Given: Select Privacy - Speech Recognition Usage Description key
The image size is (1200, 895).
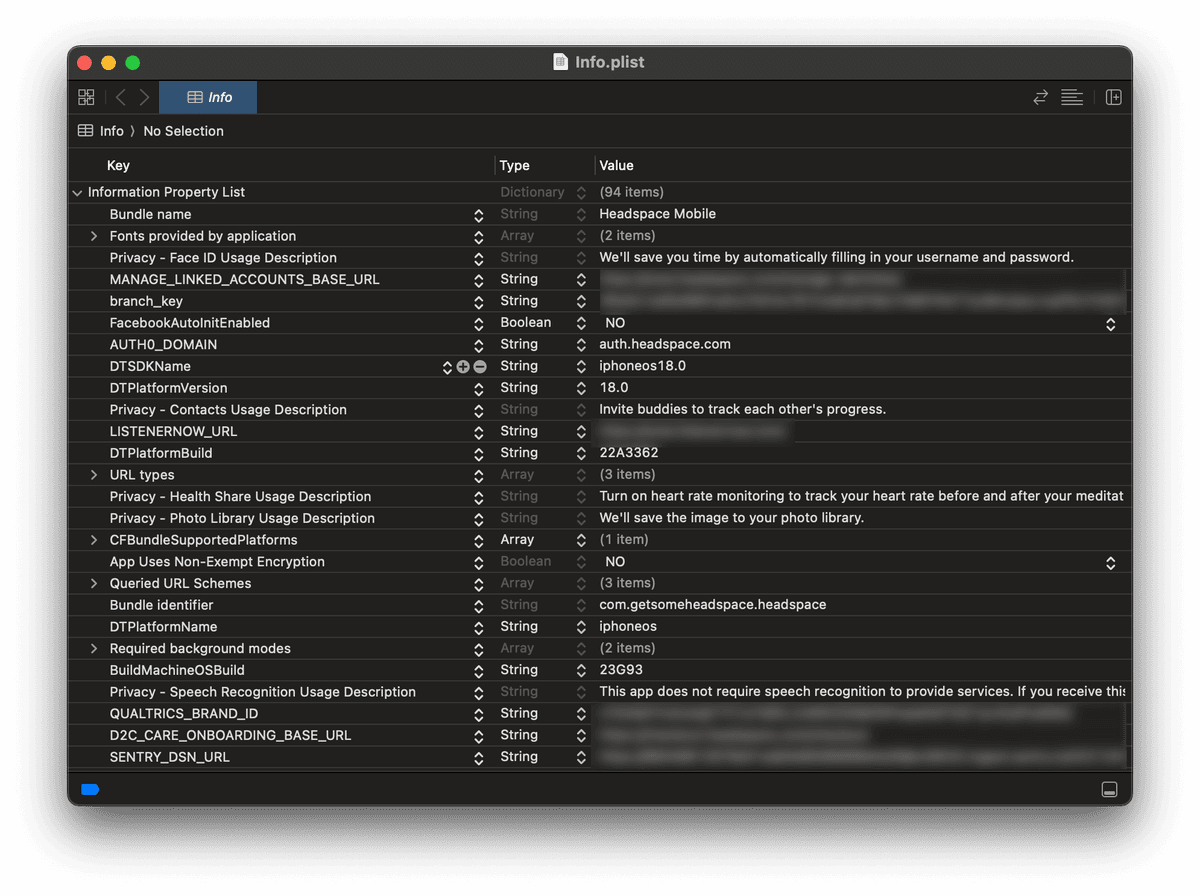Looking at the screenshot, I should (x=262, y=692).
